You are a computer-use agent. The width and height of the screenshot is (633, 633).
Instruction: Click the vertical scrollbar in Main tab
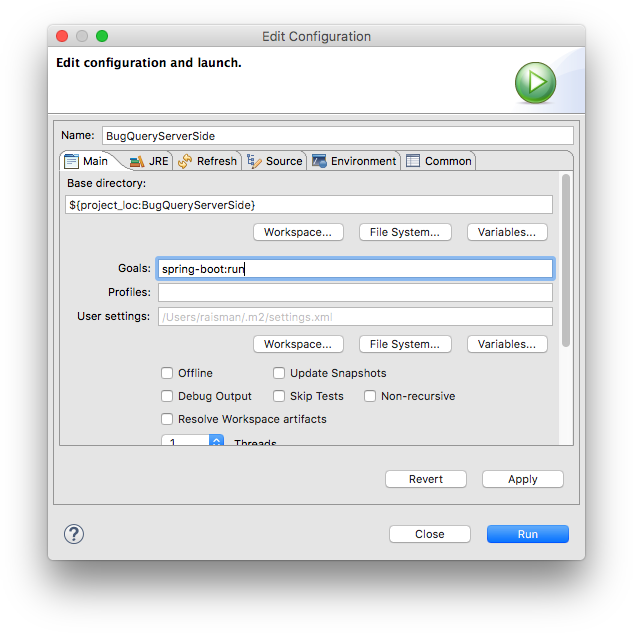point(566,260)
